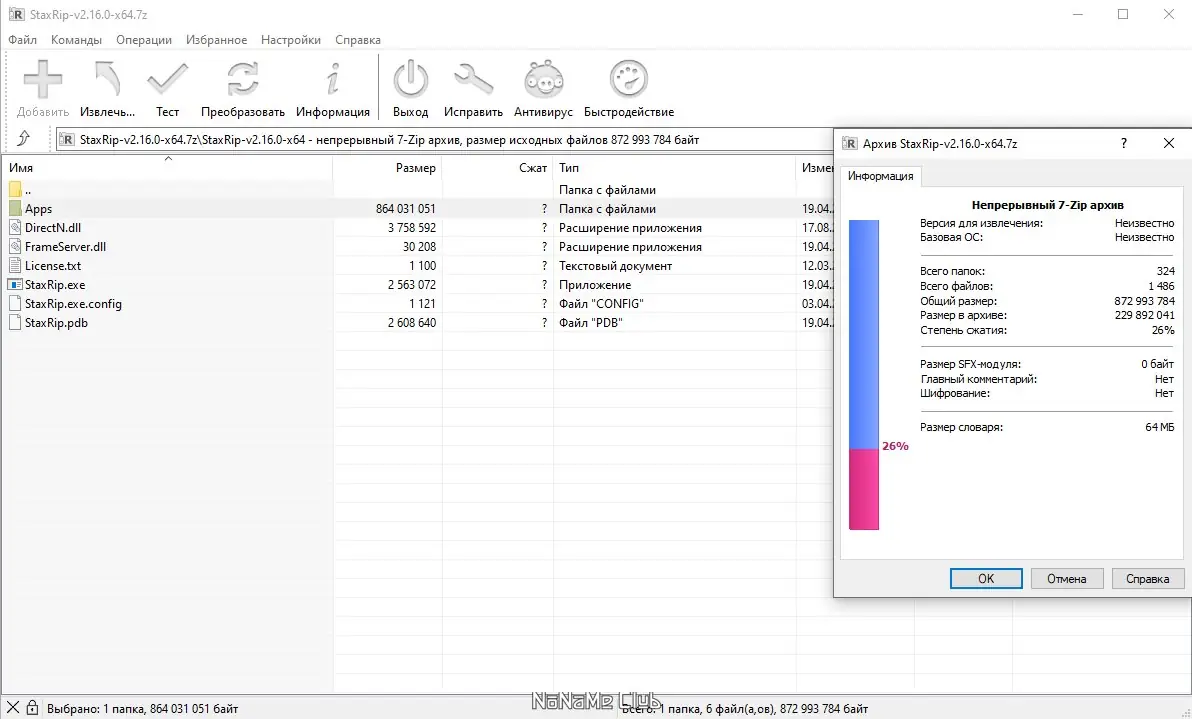Screen dimensions: 1192x719
Task: Click the '229 892 041' archive size value
Action: [1144, 315]
